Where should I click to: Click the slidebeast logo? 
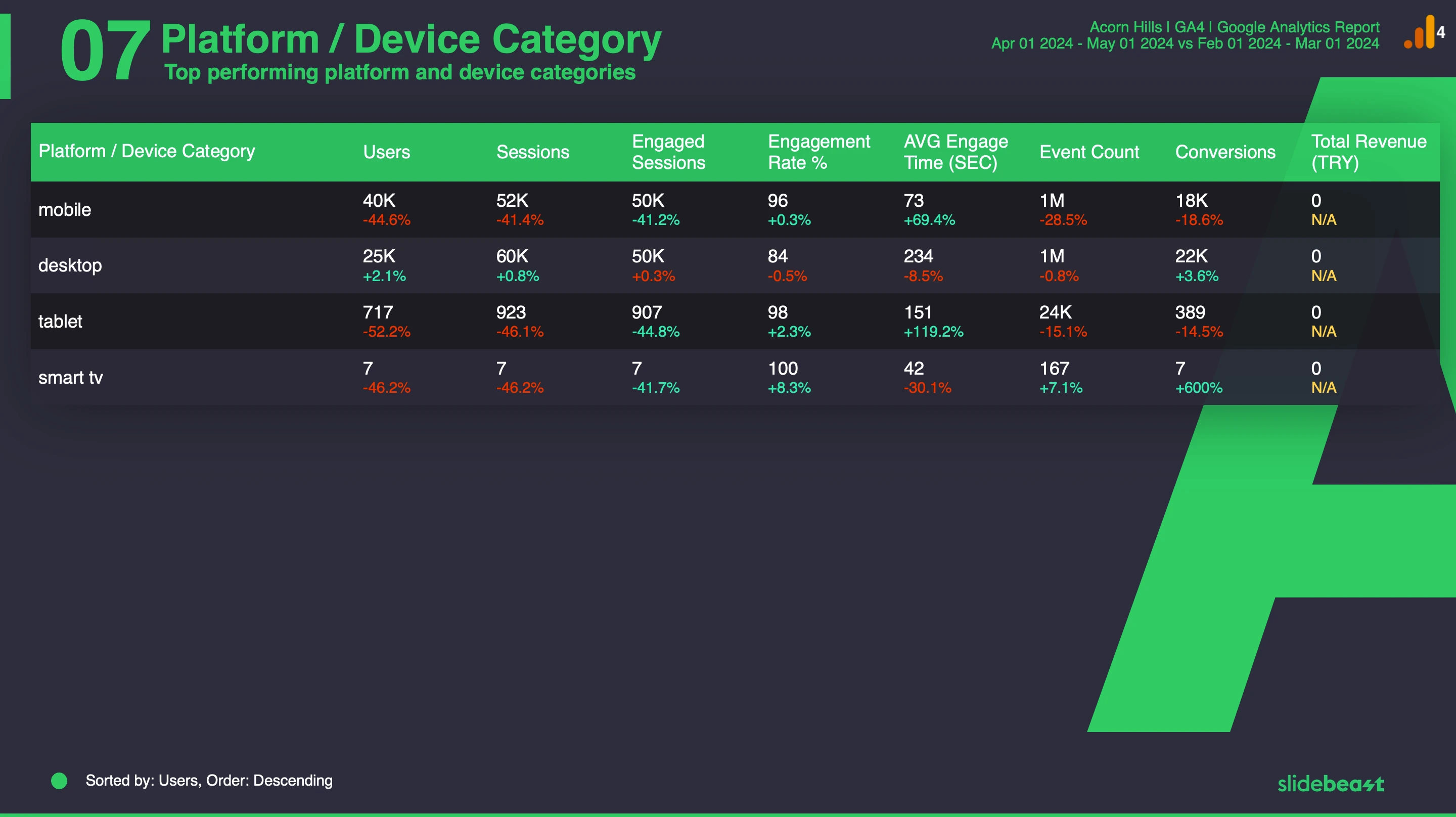[x=1331, y=784]
